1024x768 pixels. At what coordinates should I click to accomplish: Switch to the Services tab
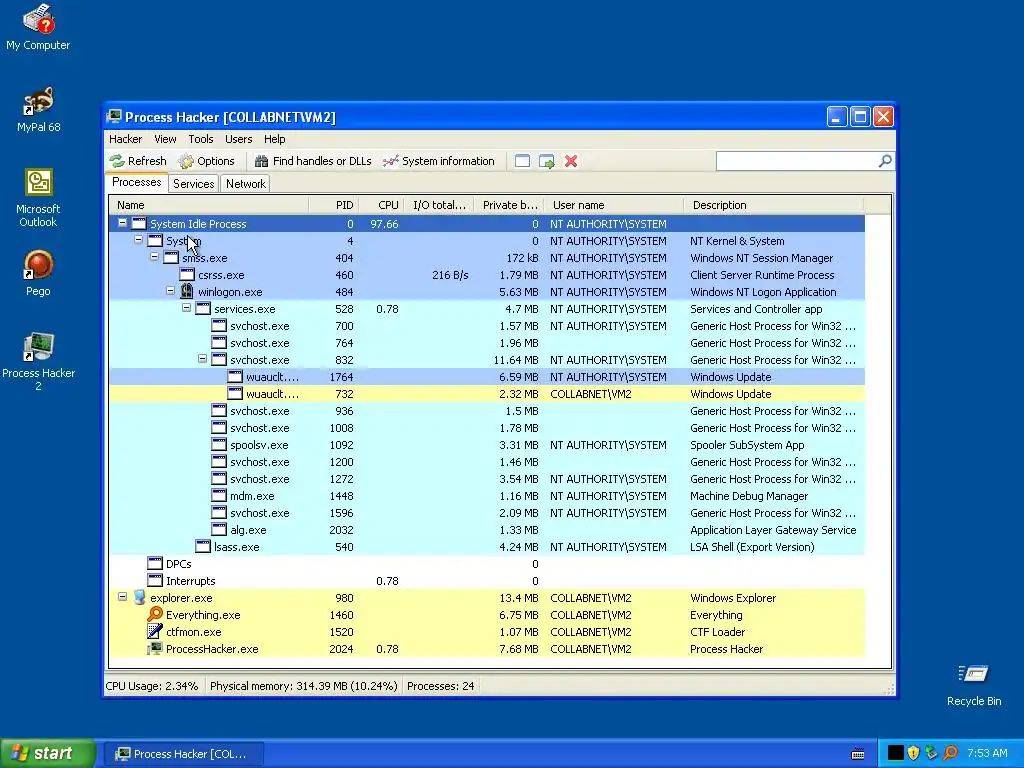pyautogui.click(x=193, y=184)
